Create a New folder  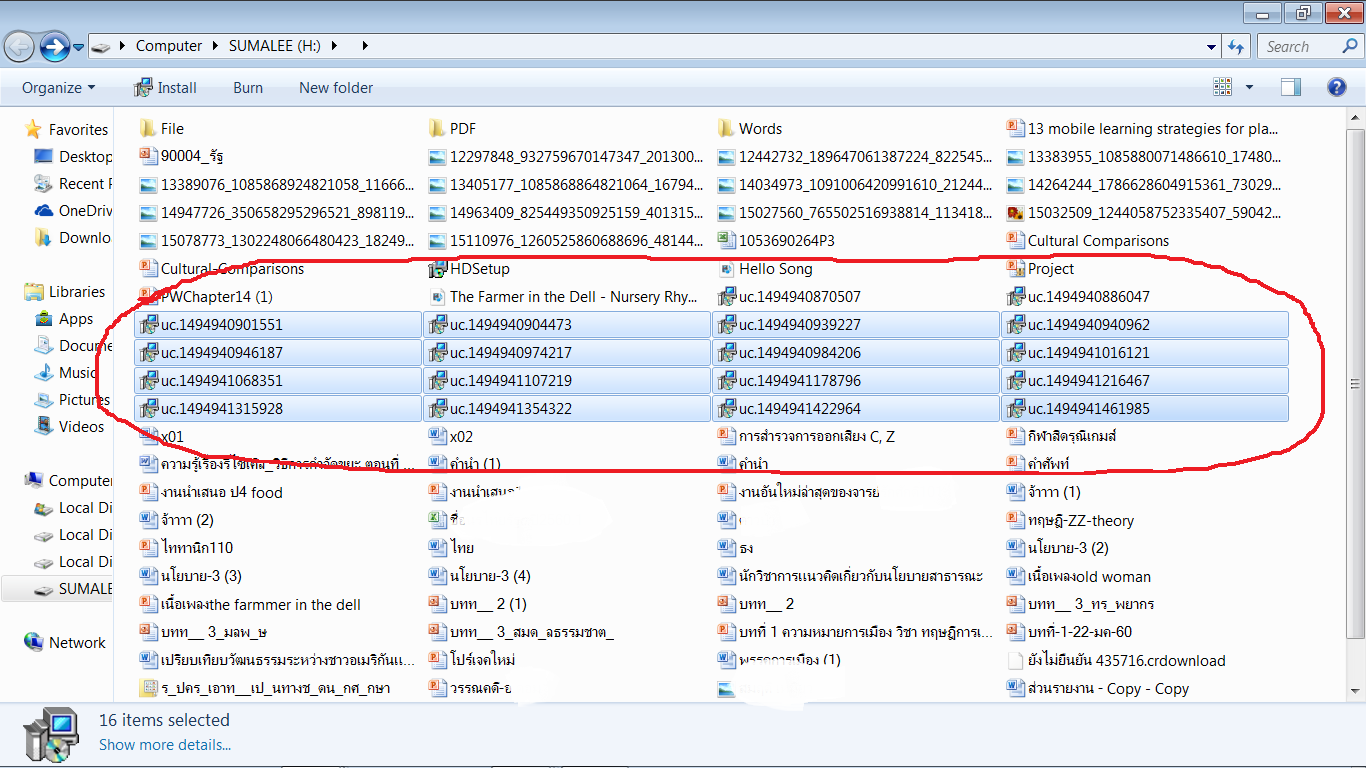(x=336, y=88)
